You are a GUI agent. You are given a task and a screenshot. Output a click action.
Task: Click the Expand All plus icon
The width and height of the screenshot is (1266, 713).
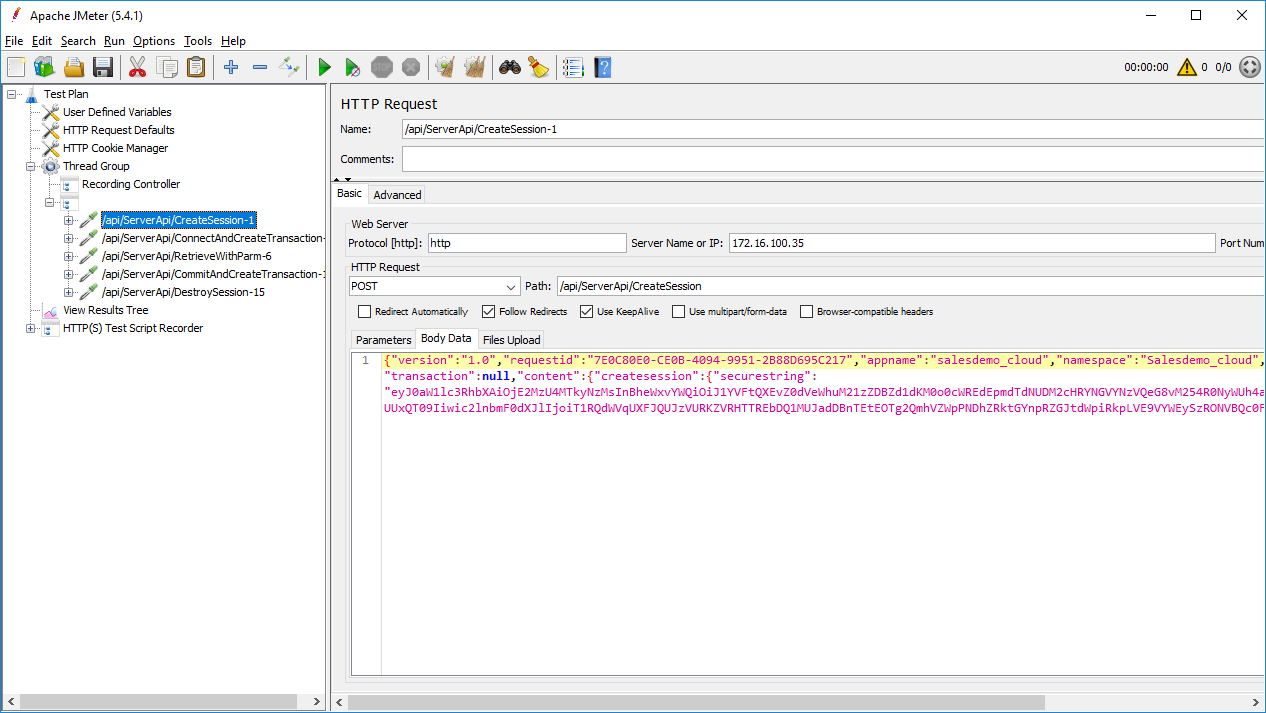pyautogui.click(x=231, y=67)
